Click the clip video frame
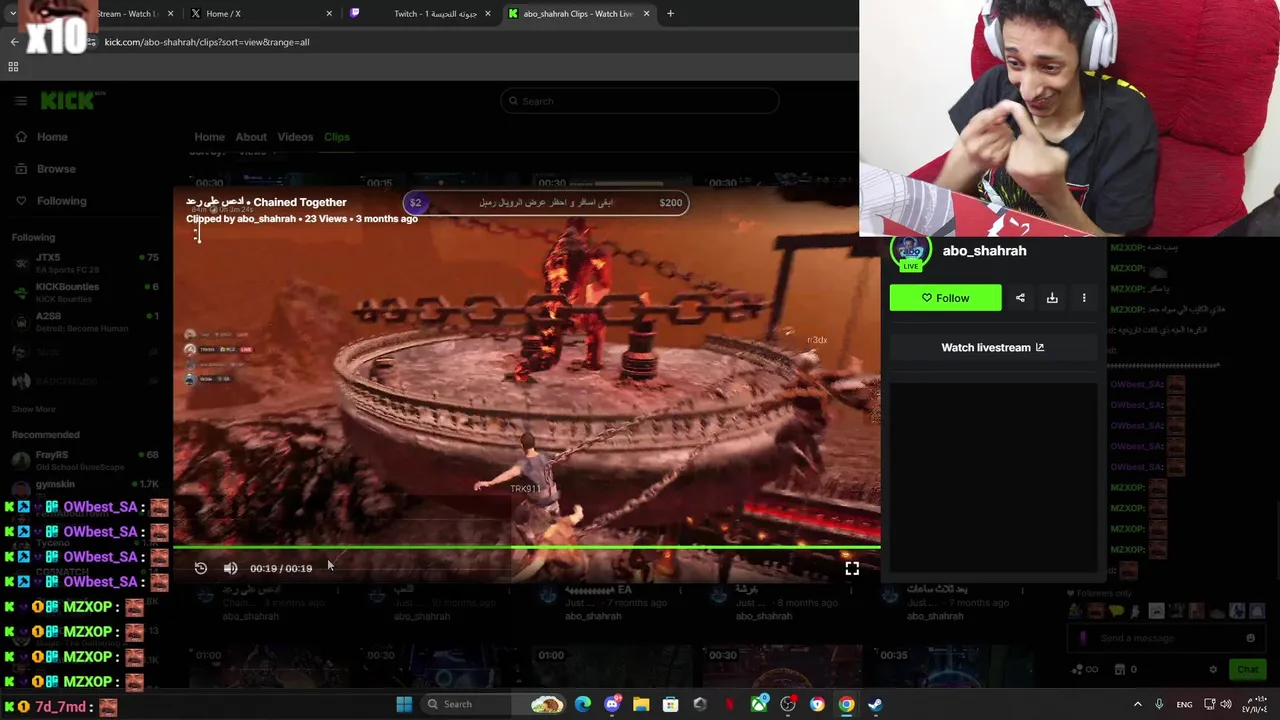Viewport: 1280px width, 720px height. [x=526, y=385]
